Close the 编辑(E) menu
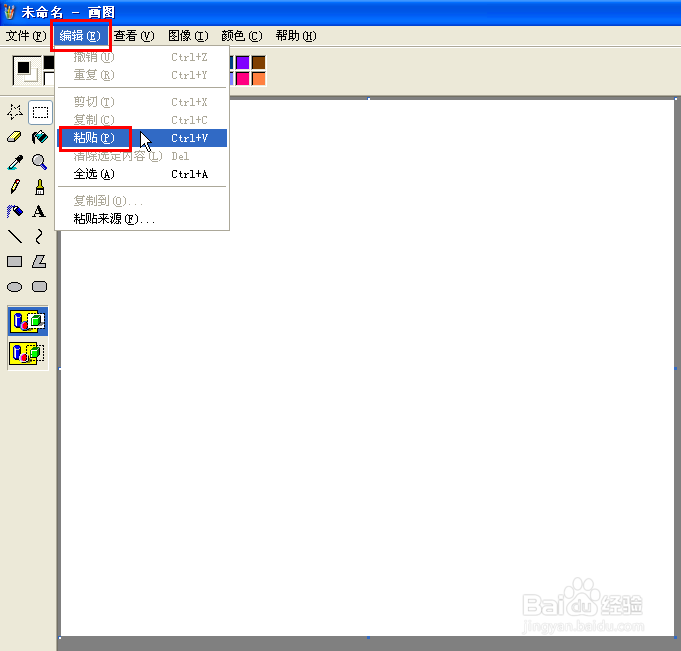This screenshot has height=651, width=681. click(x=80, y=36)
